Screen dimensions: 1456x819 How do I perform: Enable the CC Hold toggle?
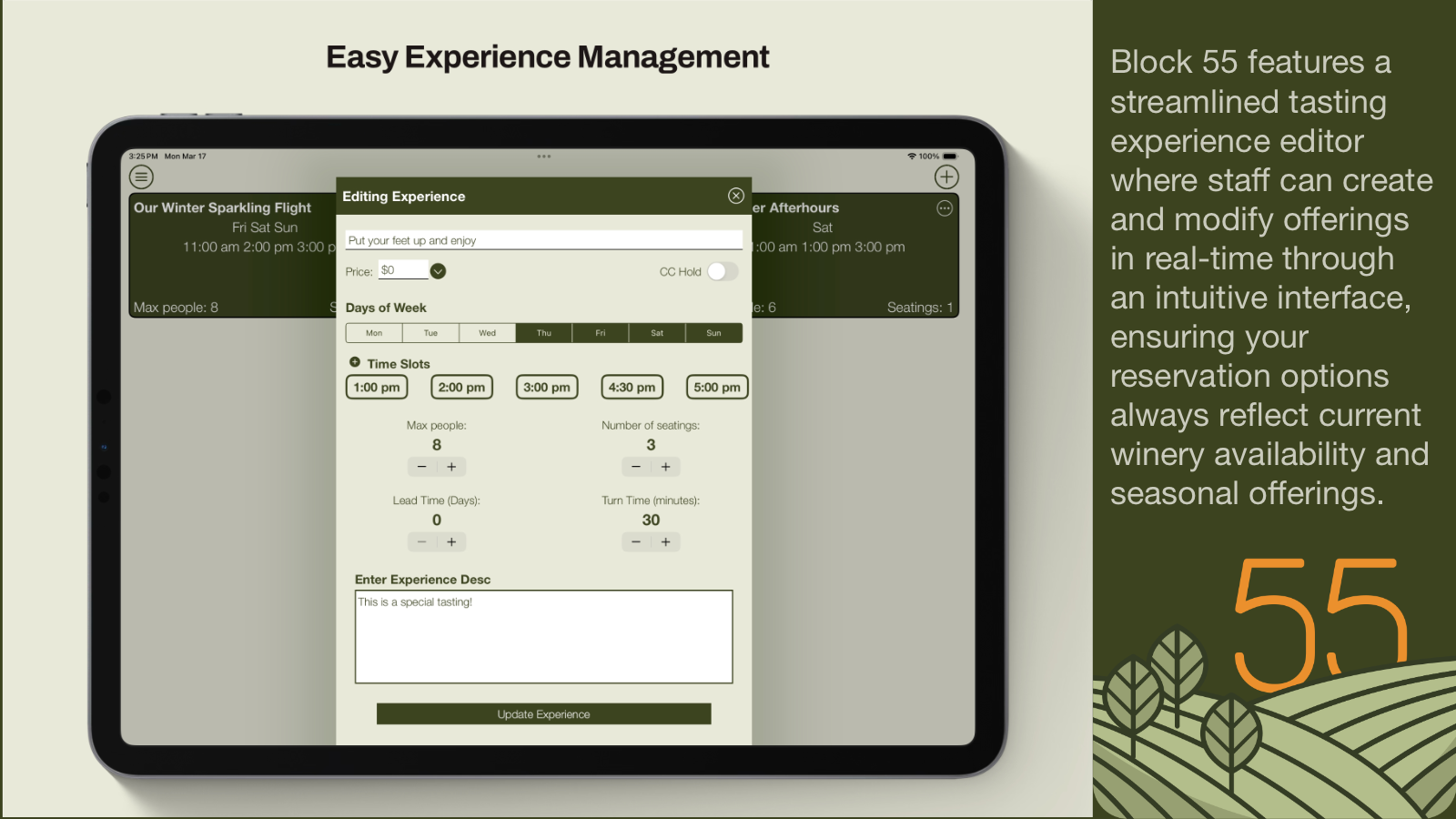(x=723, y=271)
